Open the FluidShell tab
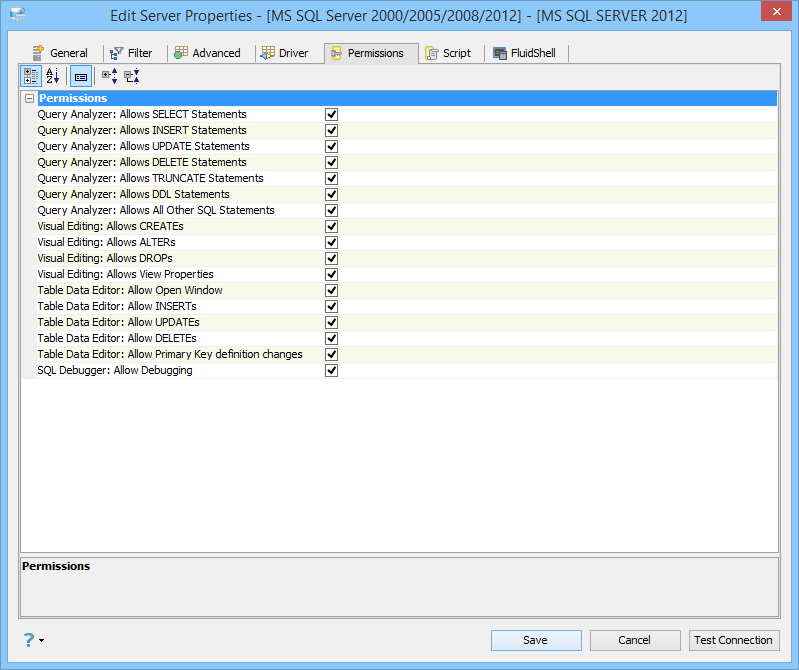The width and height of the screenshot is (799, 670). 525,53
